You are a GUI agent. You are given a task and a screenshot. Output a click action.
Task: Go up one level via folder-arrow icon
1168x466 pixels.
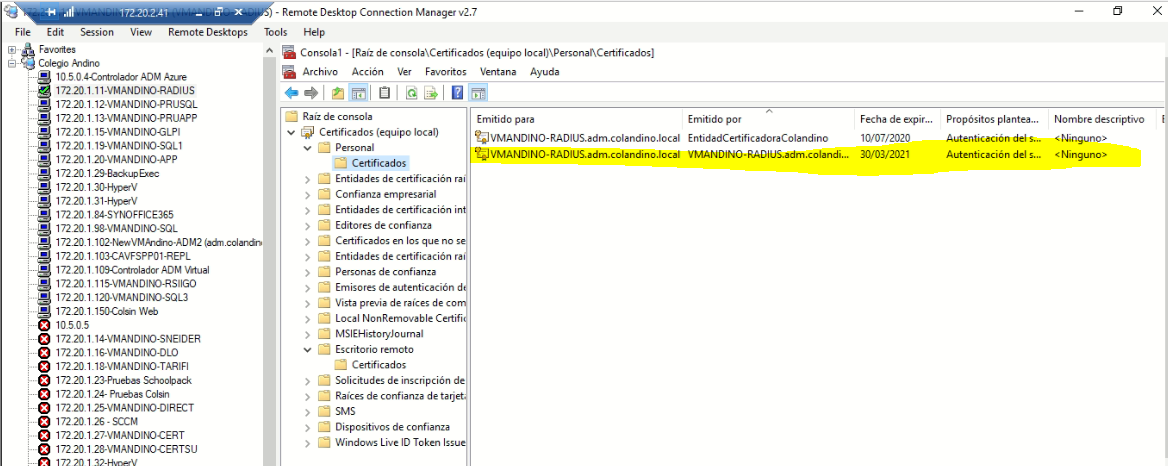338,93
